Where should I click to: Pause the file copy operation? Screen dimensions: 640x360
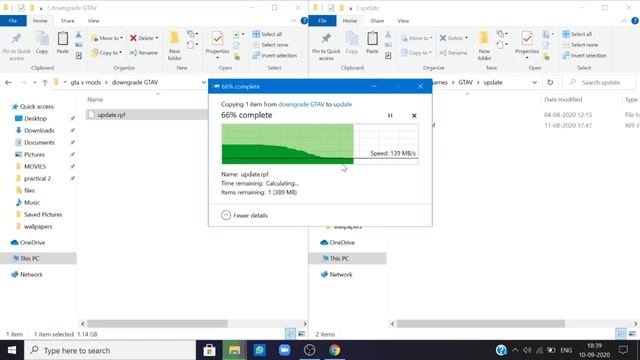pos(390,116)
